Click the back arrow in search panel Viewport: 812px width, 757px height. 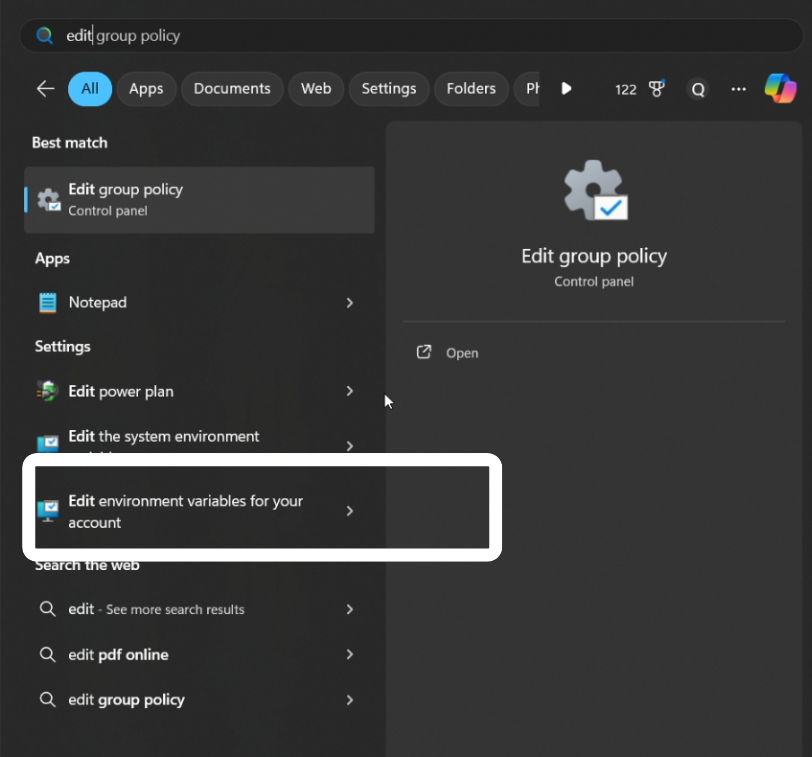45,89
